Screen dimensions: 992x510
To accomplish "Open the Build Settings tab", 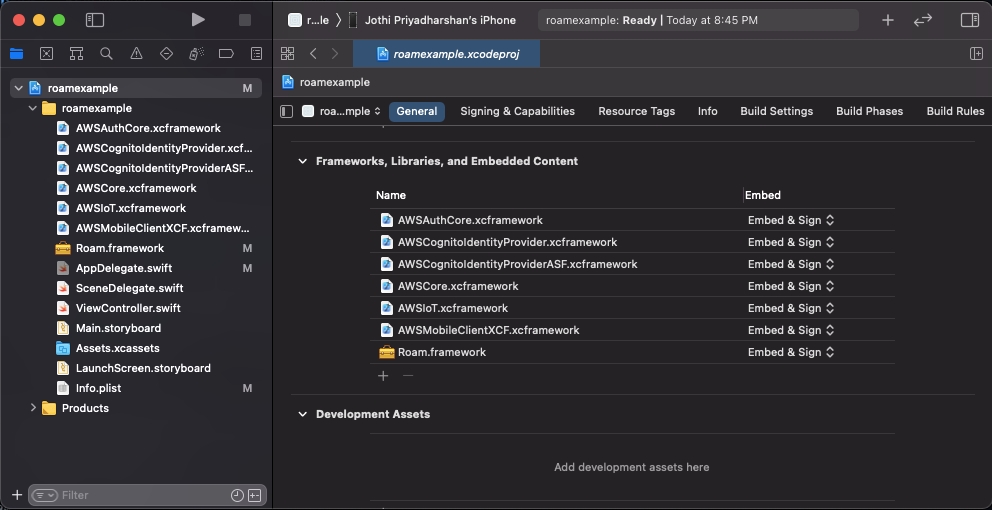I will tap(776, 111).
